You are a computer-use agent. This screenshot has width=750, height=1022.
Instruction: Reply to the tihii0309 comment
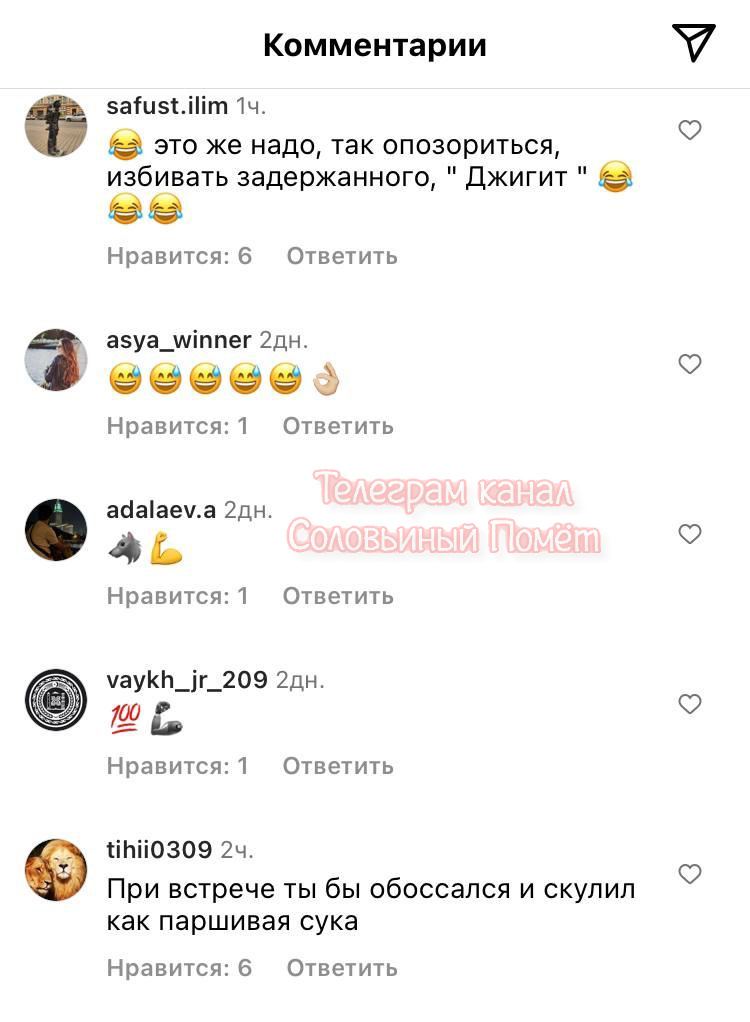342,968
